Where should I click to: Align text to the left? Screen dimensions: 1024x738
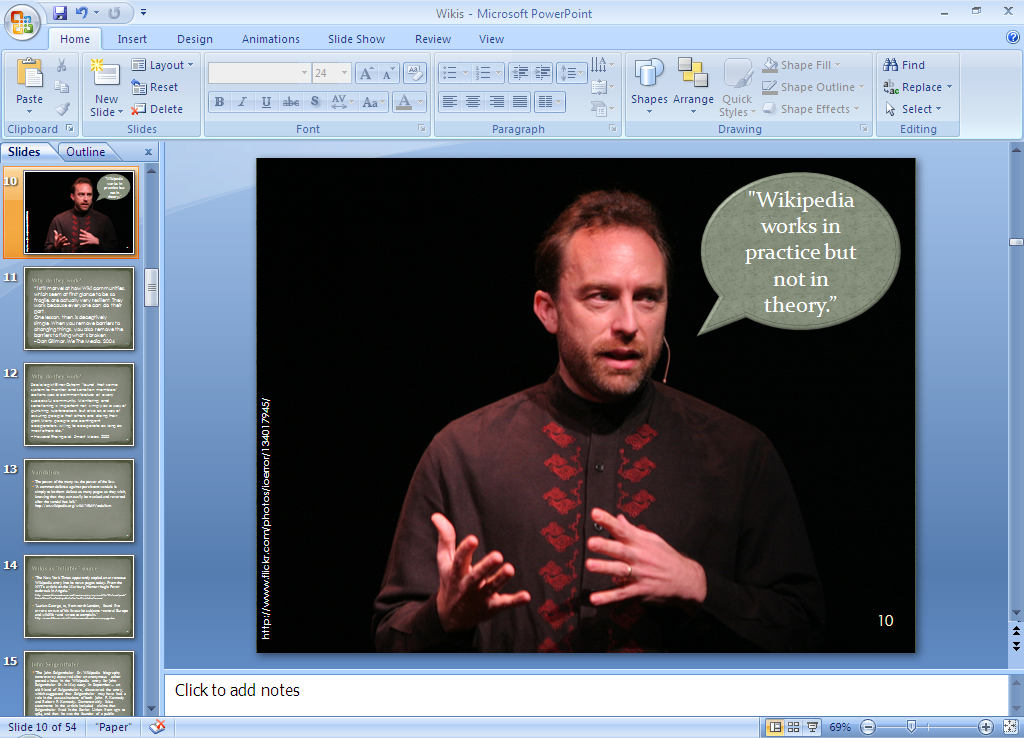click(449, 102)
